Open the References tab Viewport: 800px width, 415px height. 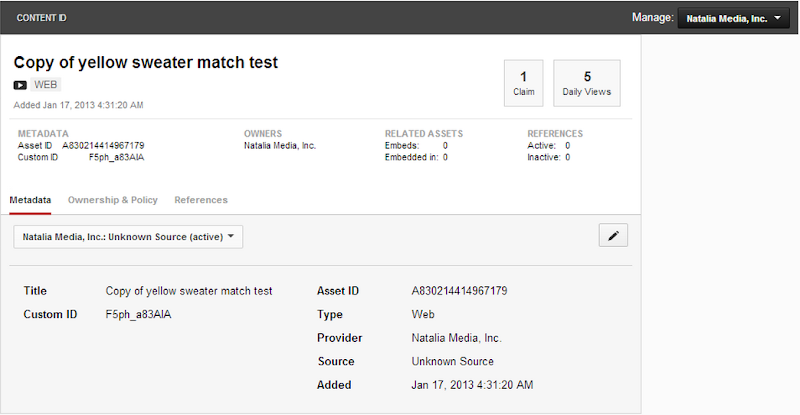[201, 200]
